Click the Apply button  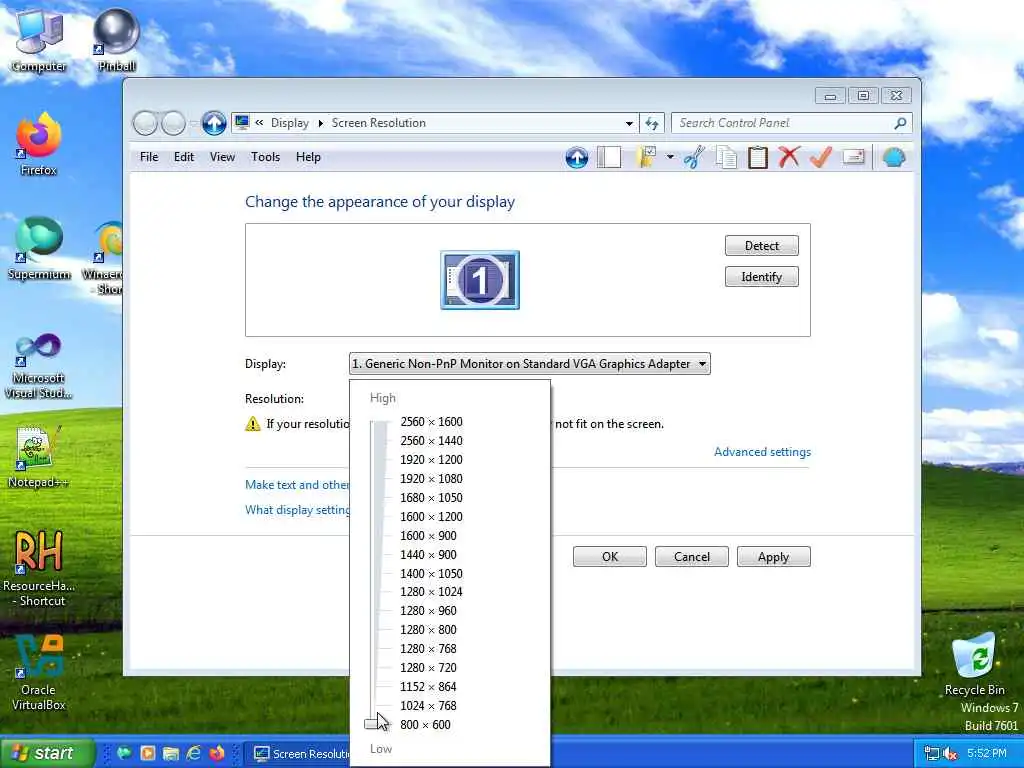coord(773,556)
